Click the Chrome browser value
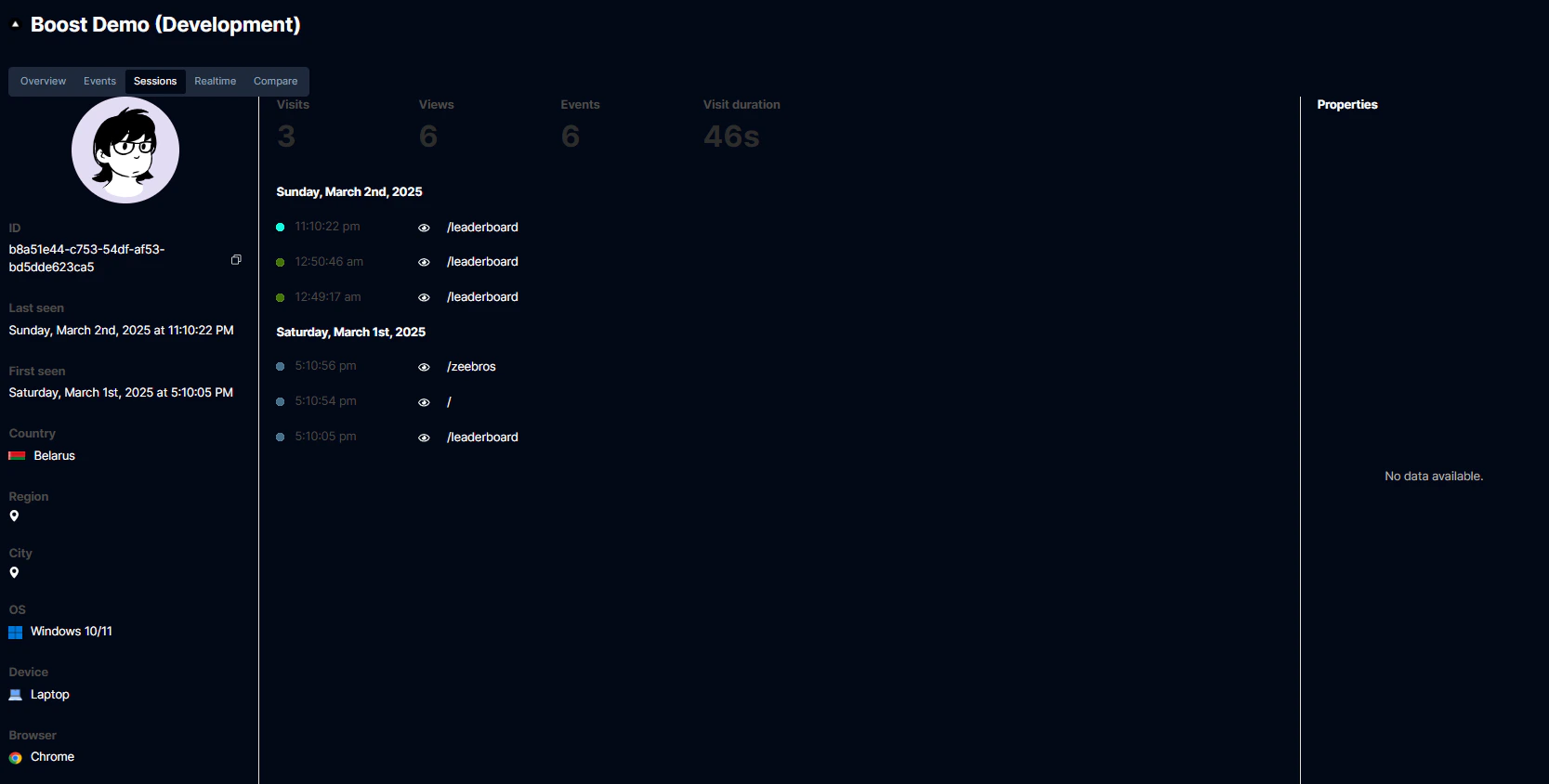The image size is (1549, 784). click(52, 757)
